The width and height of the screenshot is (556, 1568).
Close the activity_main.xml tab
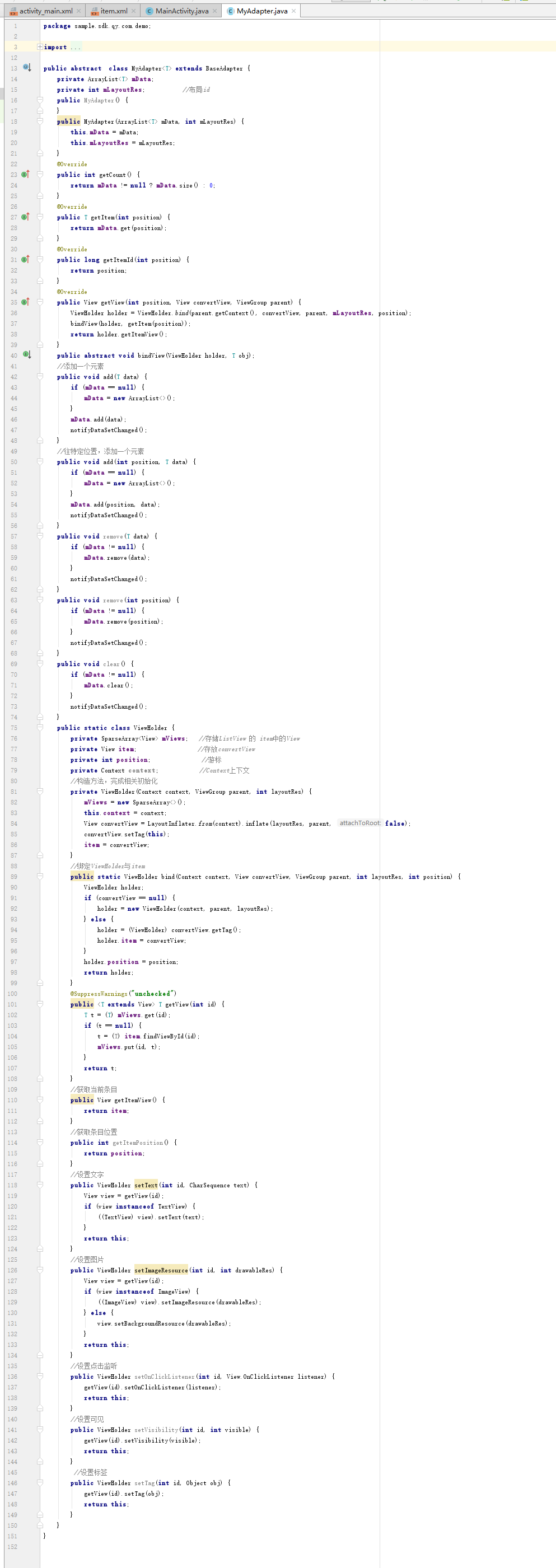coord(78,11)
